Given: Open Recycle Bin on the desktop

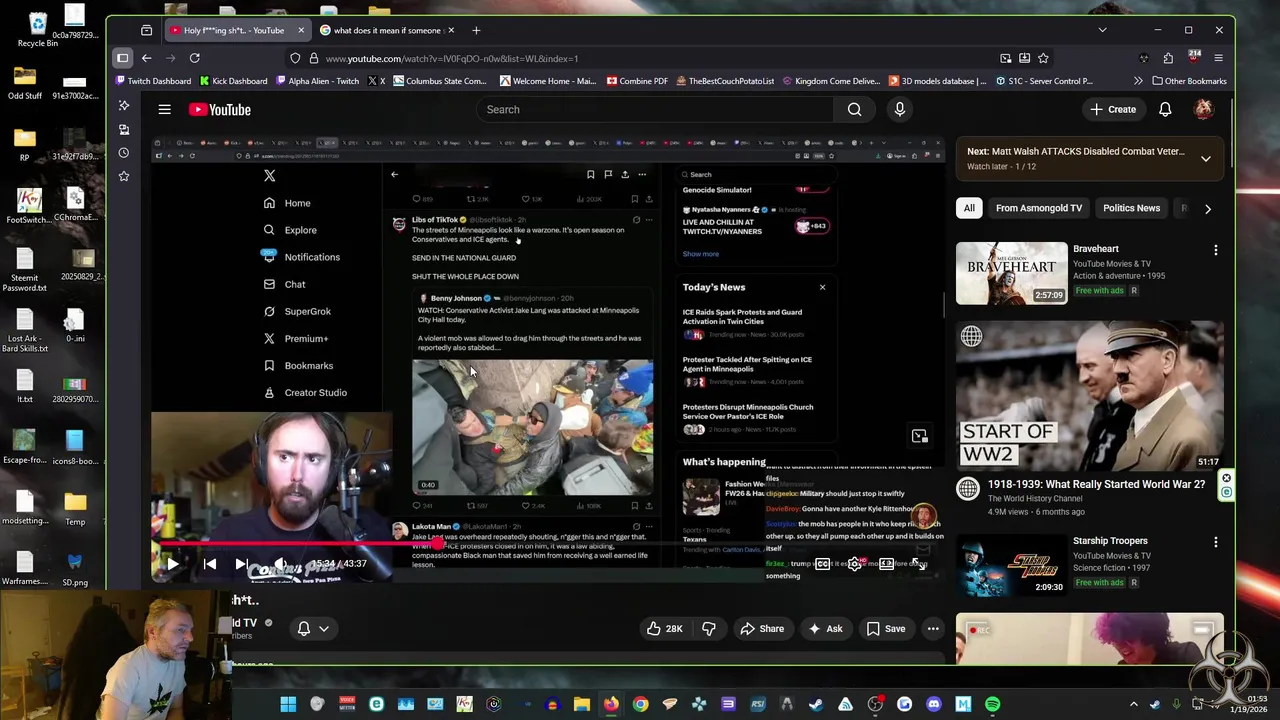Looking at the screenshot, I should 38,28.
